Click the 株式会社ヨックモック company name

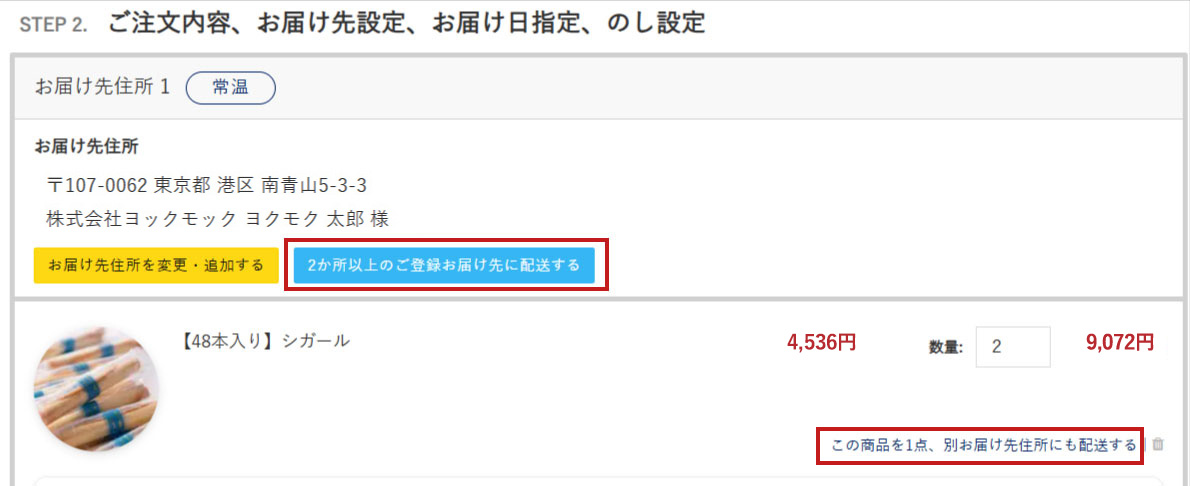coord(141,219)
